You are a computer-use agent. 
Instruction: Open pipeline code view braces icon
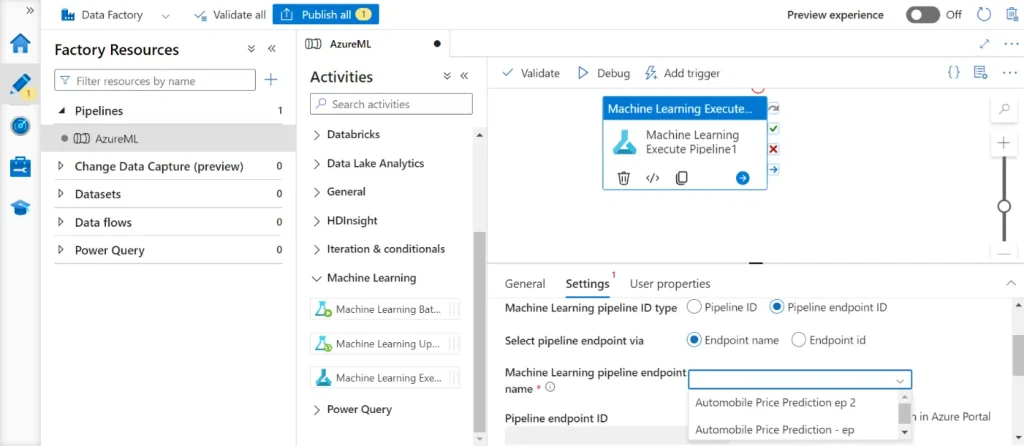953,73
